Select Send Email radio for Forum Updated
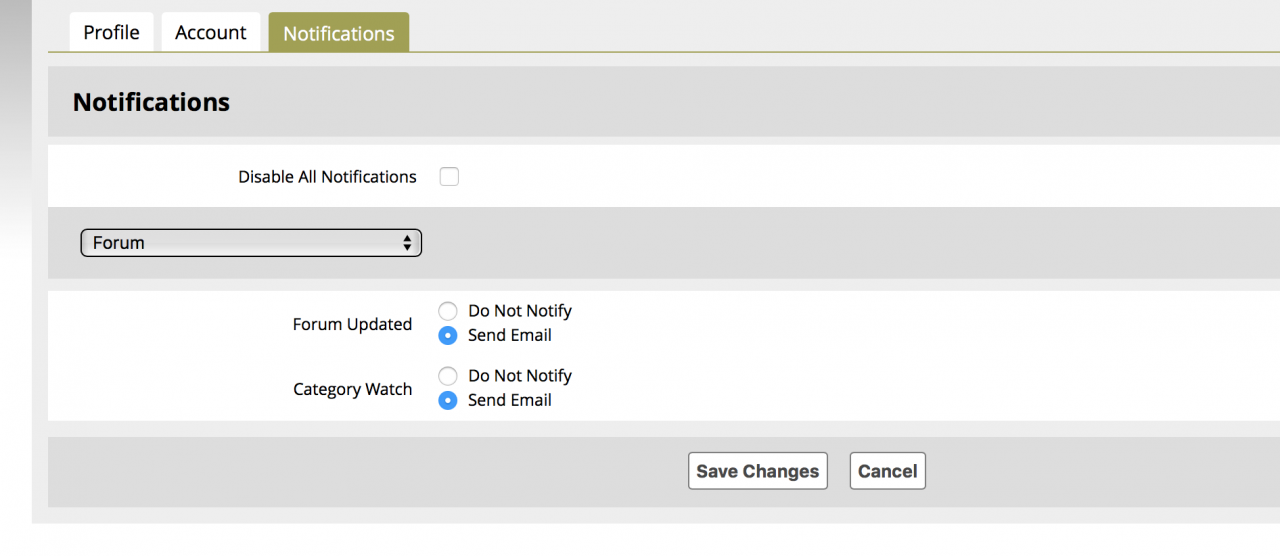 tap(449, 336)
